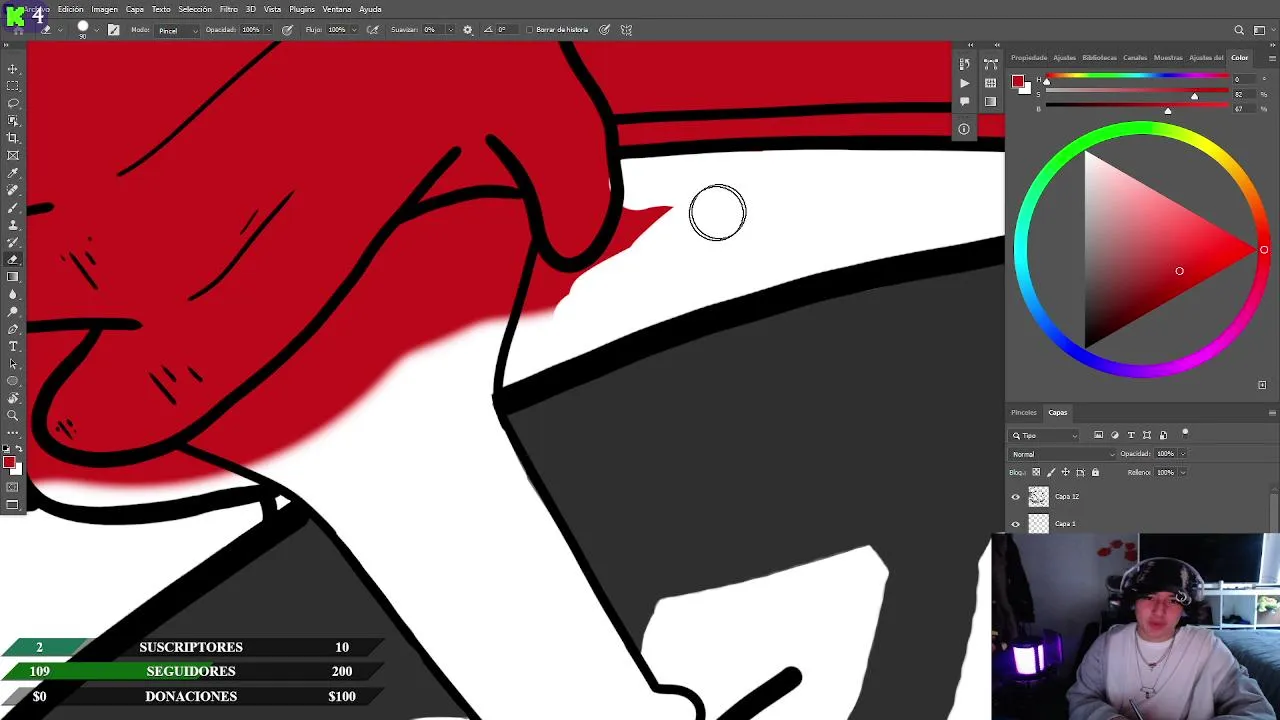The height and width of the screenshot is (720, 1280).
Task: Expand the Flujo dropdown arrow
Action: [355, 30]
